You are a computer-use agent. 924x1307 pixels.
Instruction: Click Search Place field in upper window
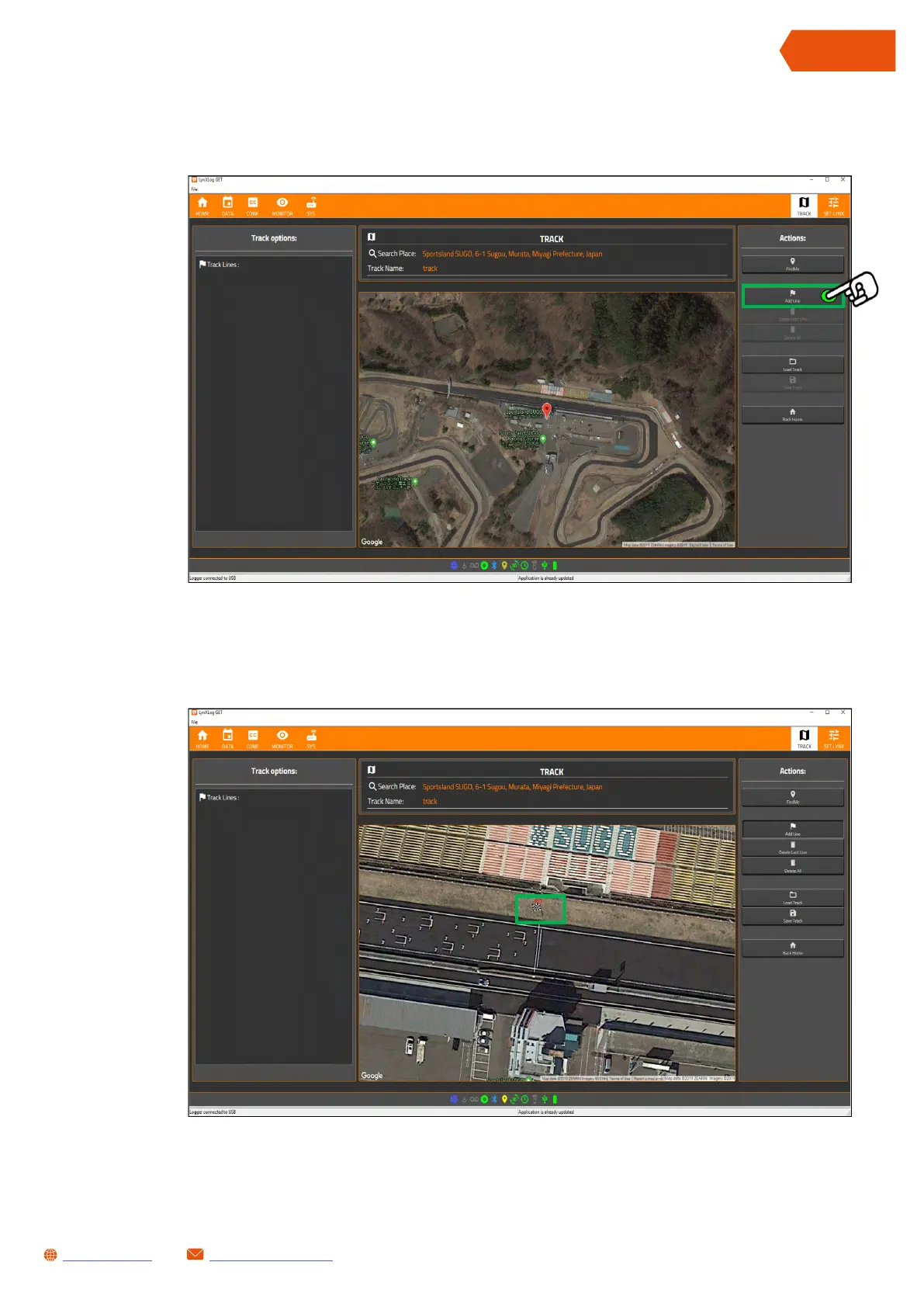pos(512,254)
